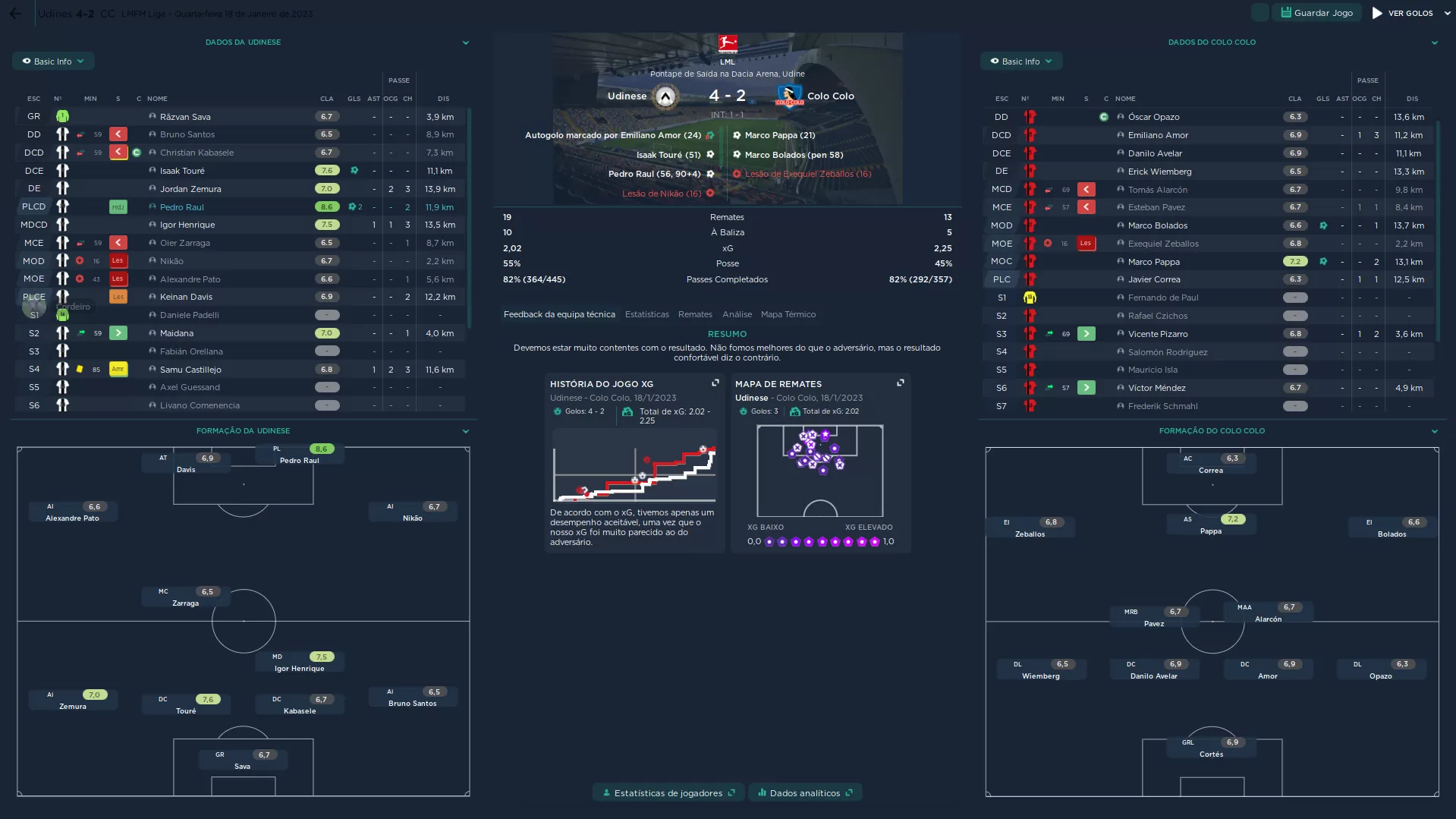Click Maidana's green substituted-on icon
Viewport: 1456px width, 819px height.
pyautogui.click(x=118, y=333)
